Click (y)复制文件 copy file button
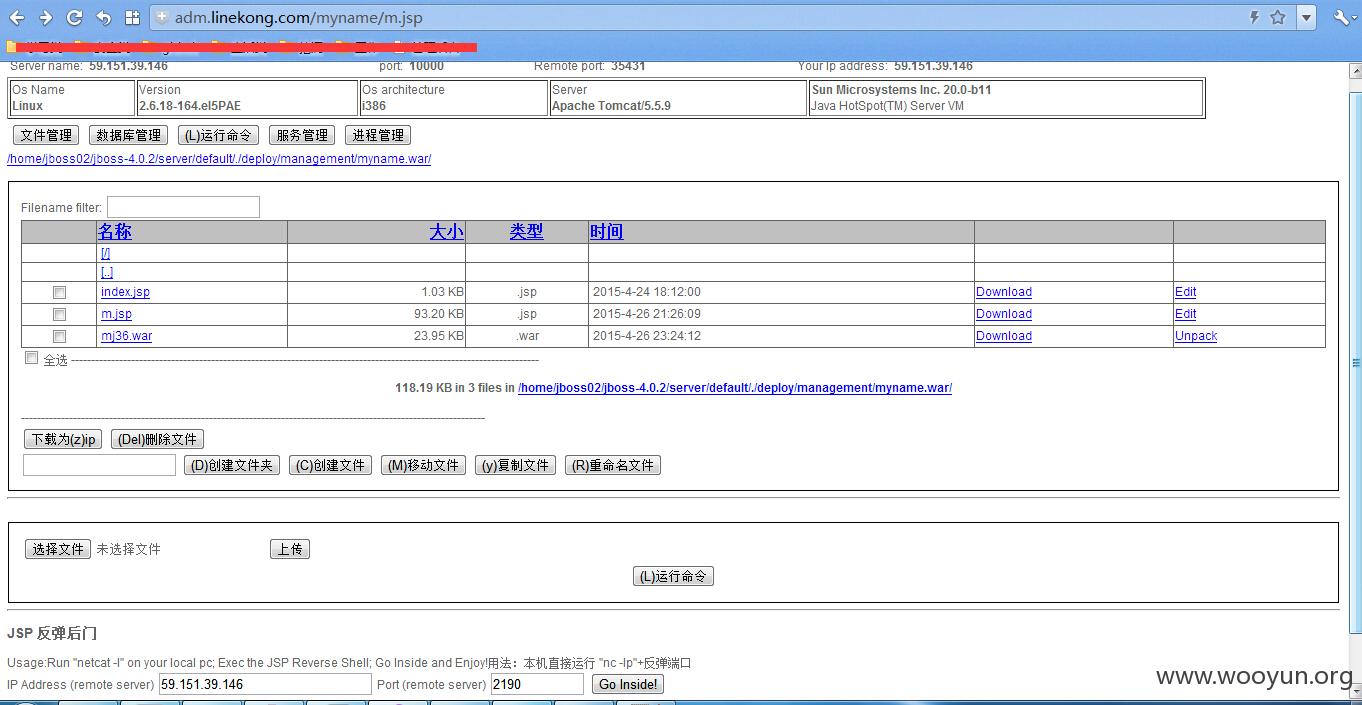Viewport: 1362px width, 705px height. (x=515, y=465)
